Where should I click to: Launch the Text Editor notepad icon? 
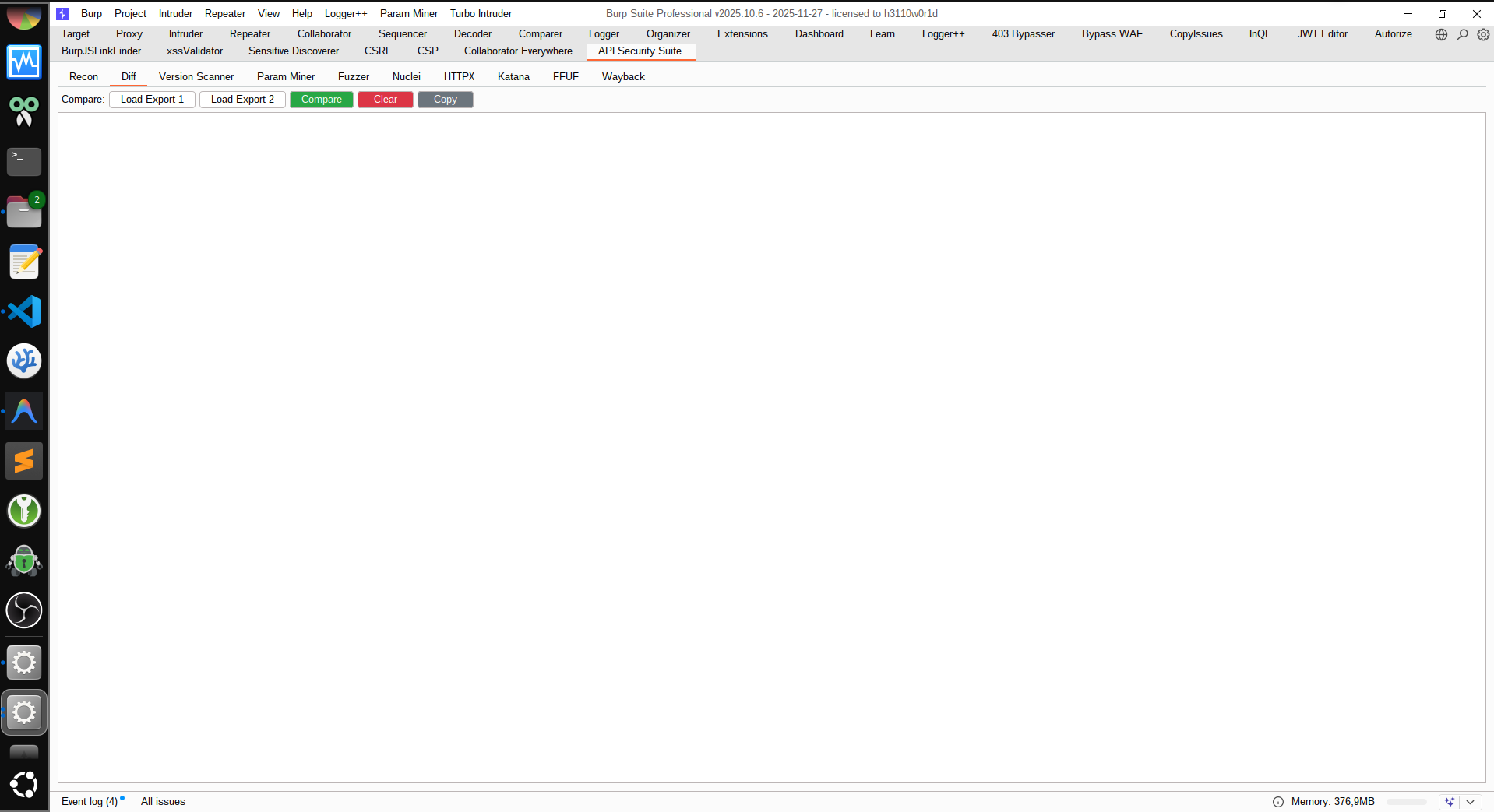pos(24,262)
